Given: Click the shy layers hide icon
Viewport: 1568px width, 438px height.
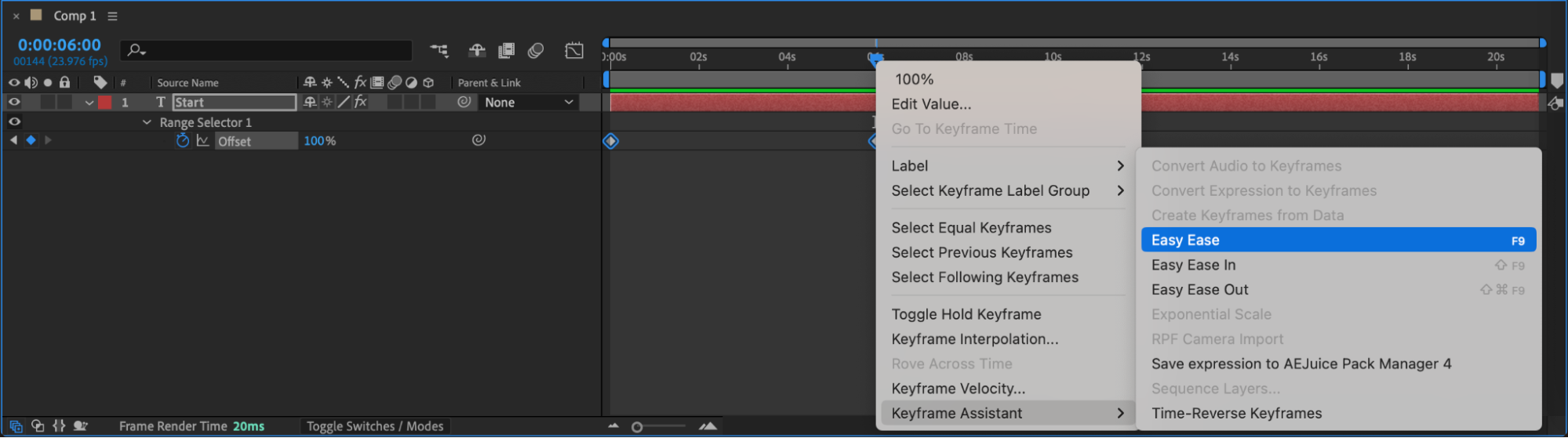Looking at the screenshot, I should tap(477, 51).
